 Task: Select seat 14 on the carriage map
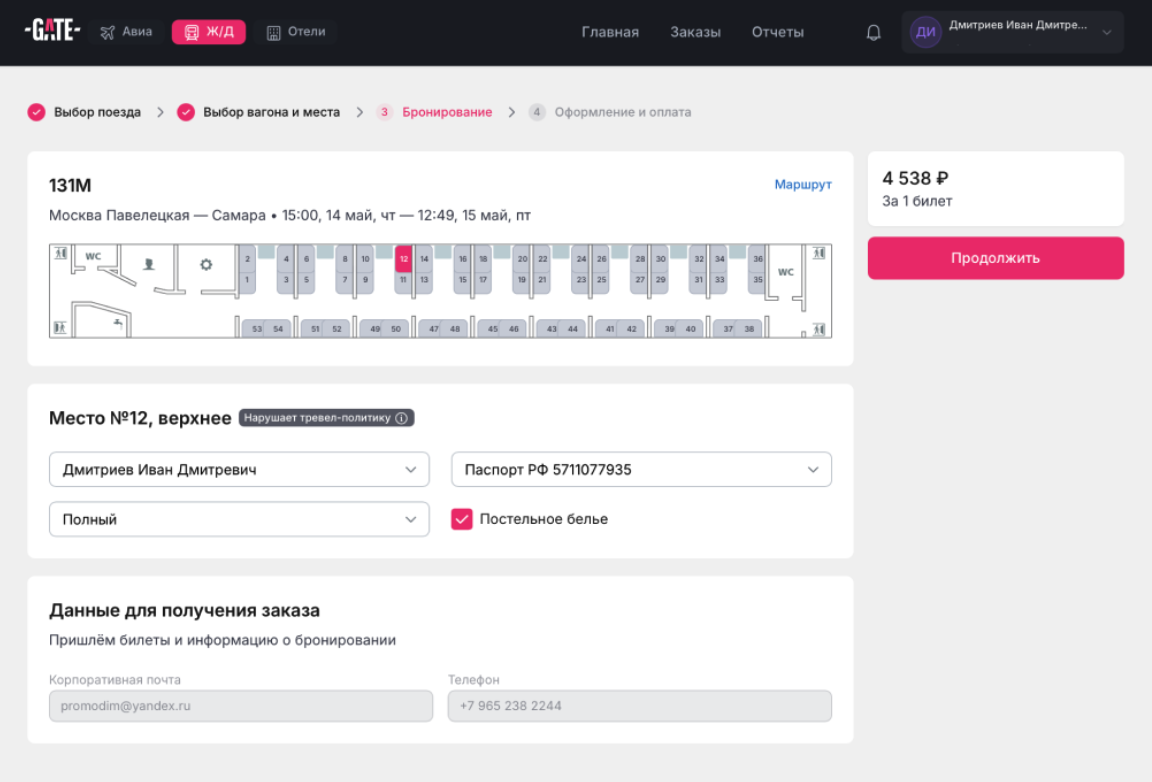(x=424, y=259)
